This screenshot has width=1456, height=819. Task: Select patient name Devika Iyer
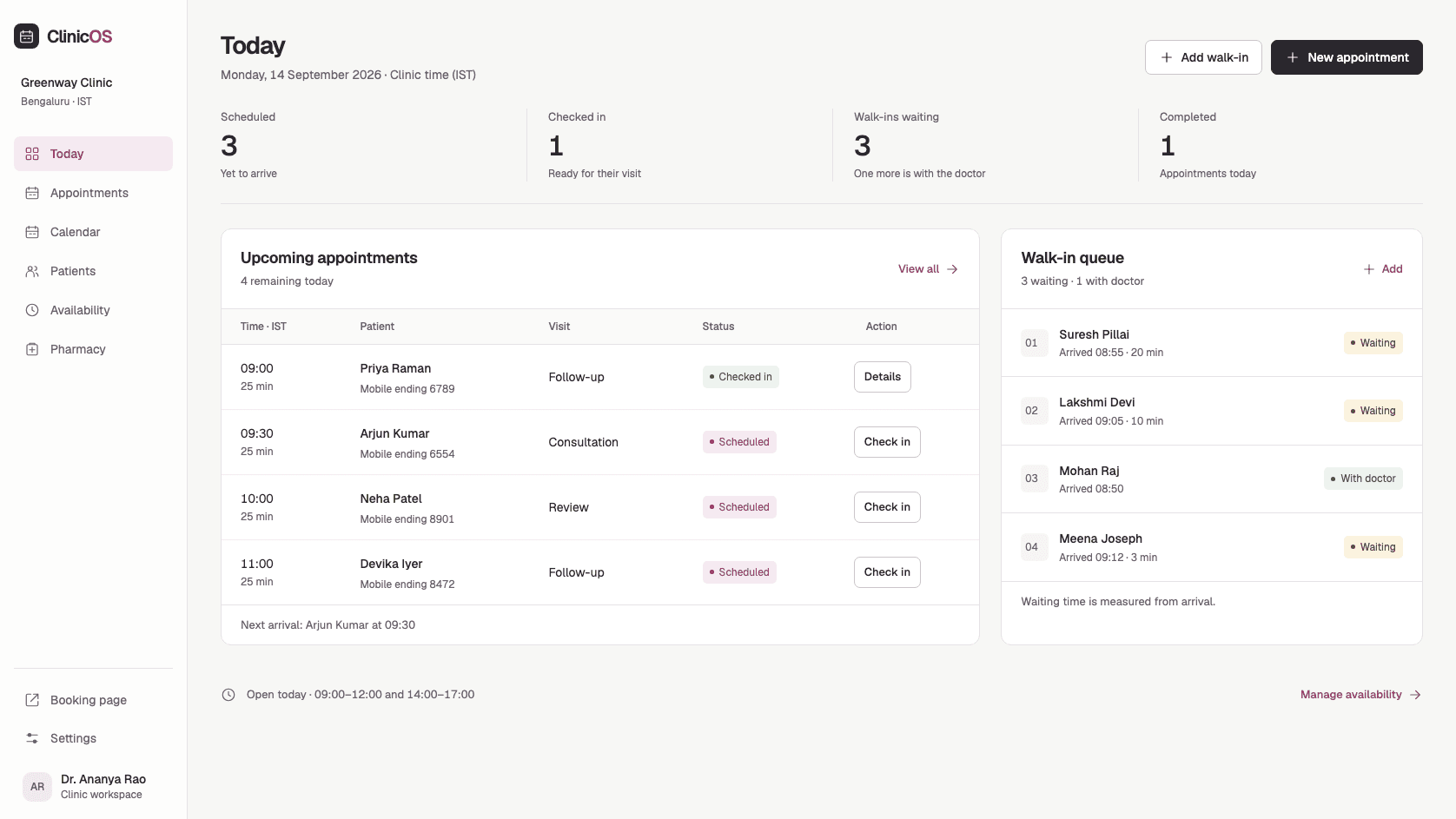pyautogui.click(x=391, y=564)
